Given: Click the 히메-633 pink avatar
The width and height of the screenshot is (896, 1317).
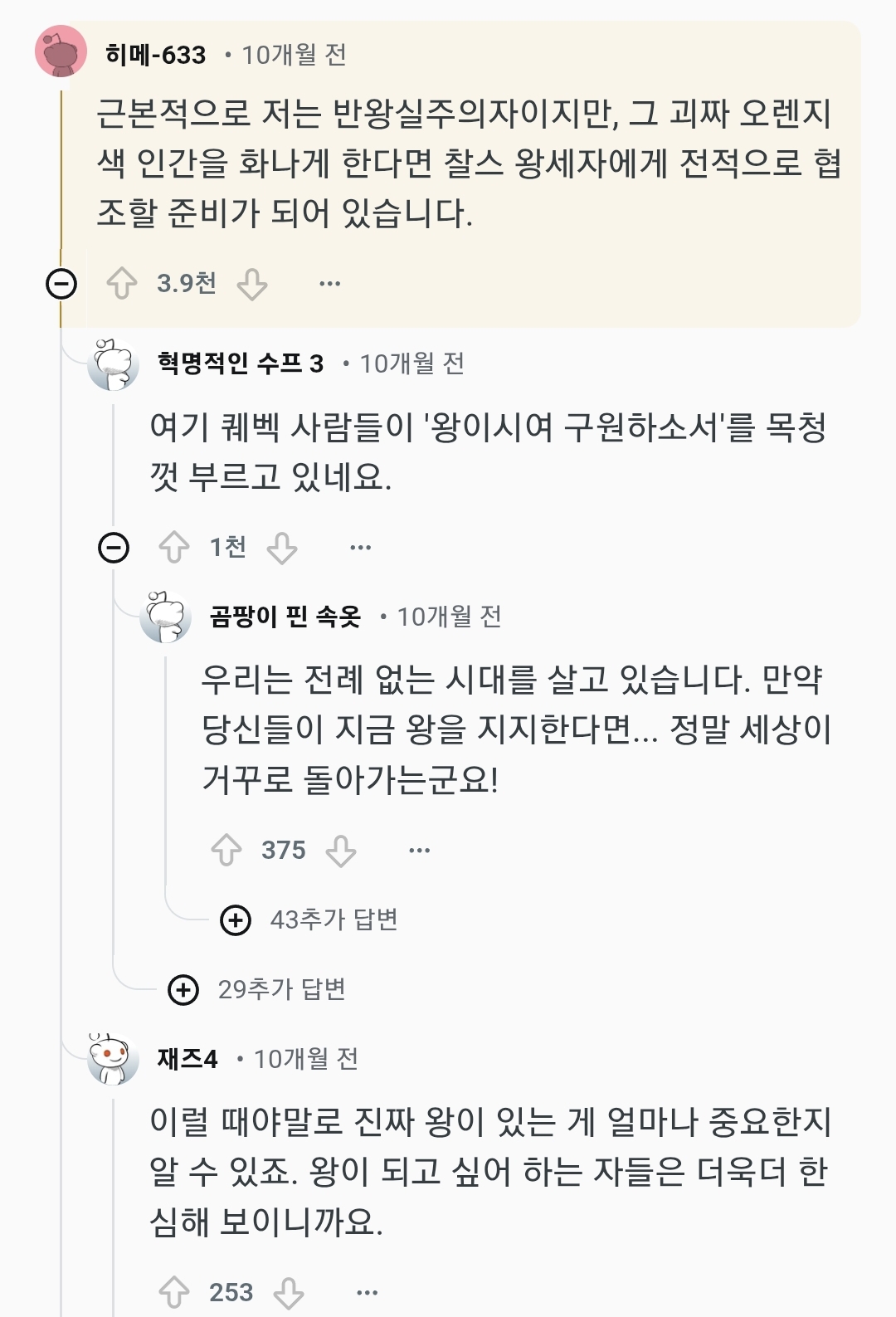Looking at the screenshot, I should [61, 51].
